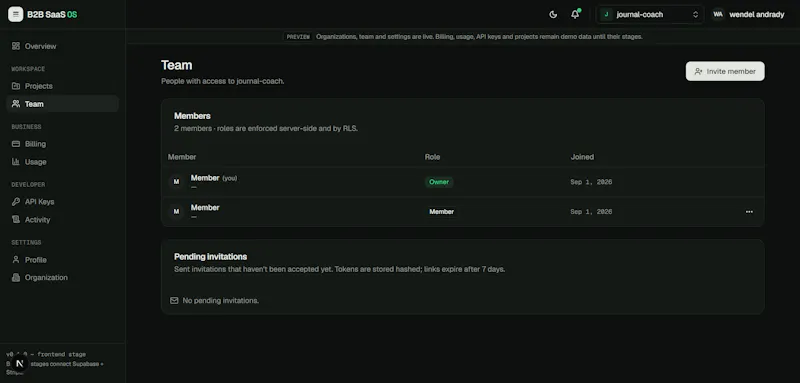Click avatar of Member (you) row
Image resolution: width=800 pixels, height=383 pixels.
tap(177, 182)
